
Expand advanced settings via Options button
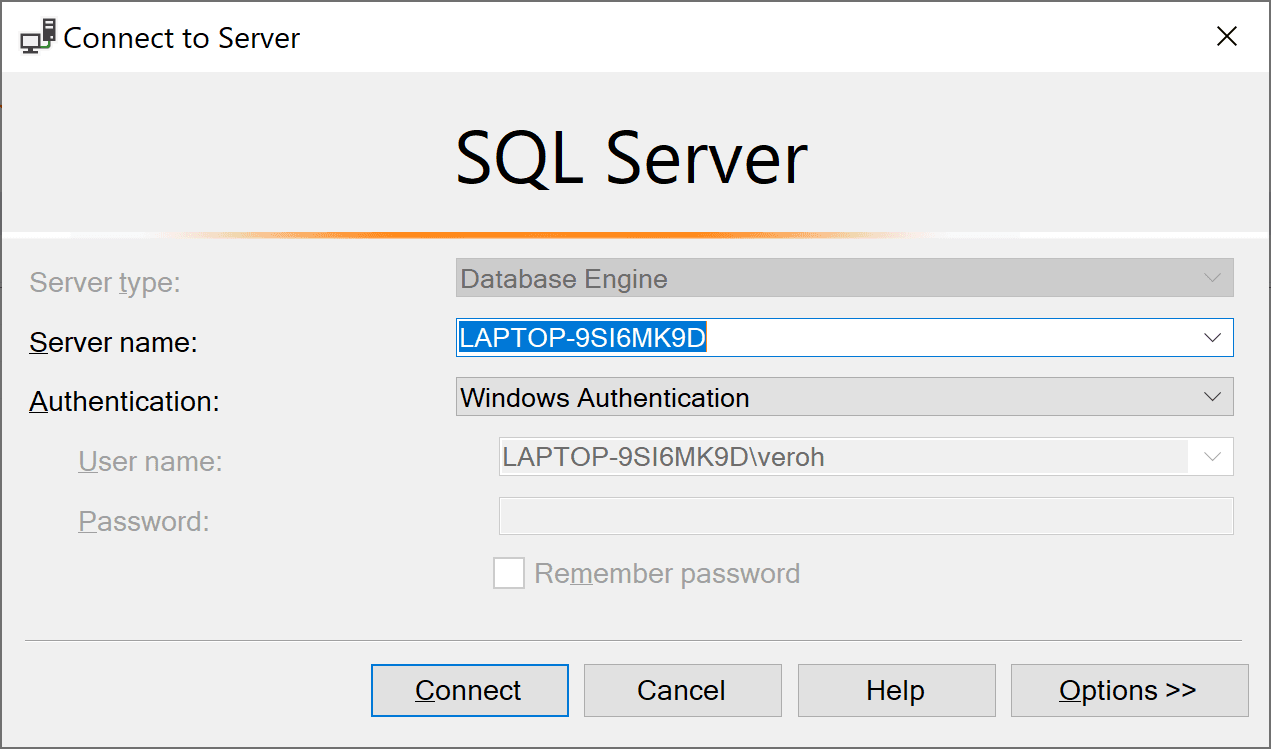[x=1128, y=690]
